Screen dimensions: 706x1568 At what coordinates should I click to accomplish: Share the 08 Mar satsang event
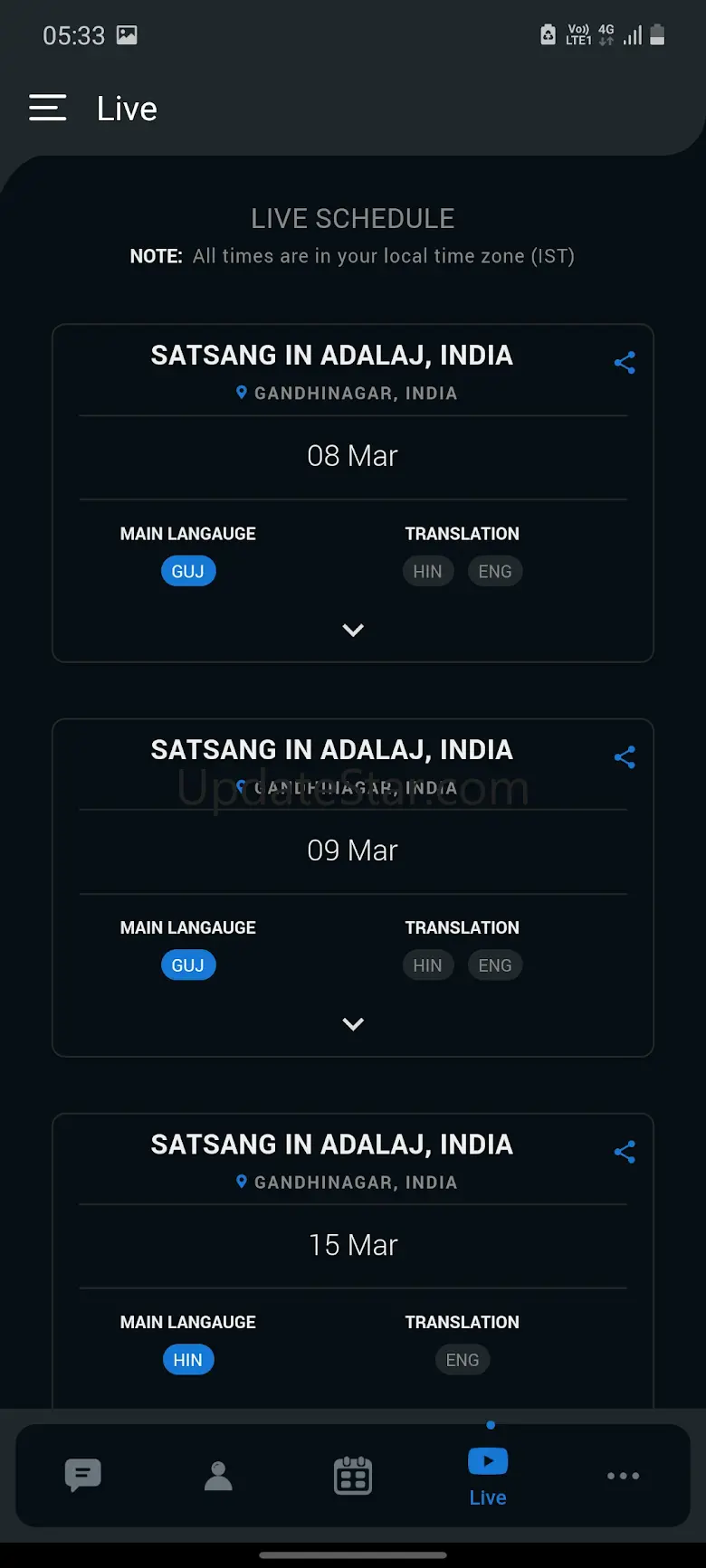[625, 363]
